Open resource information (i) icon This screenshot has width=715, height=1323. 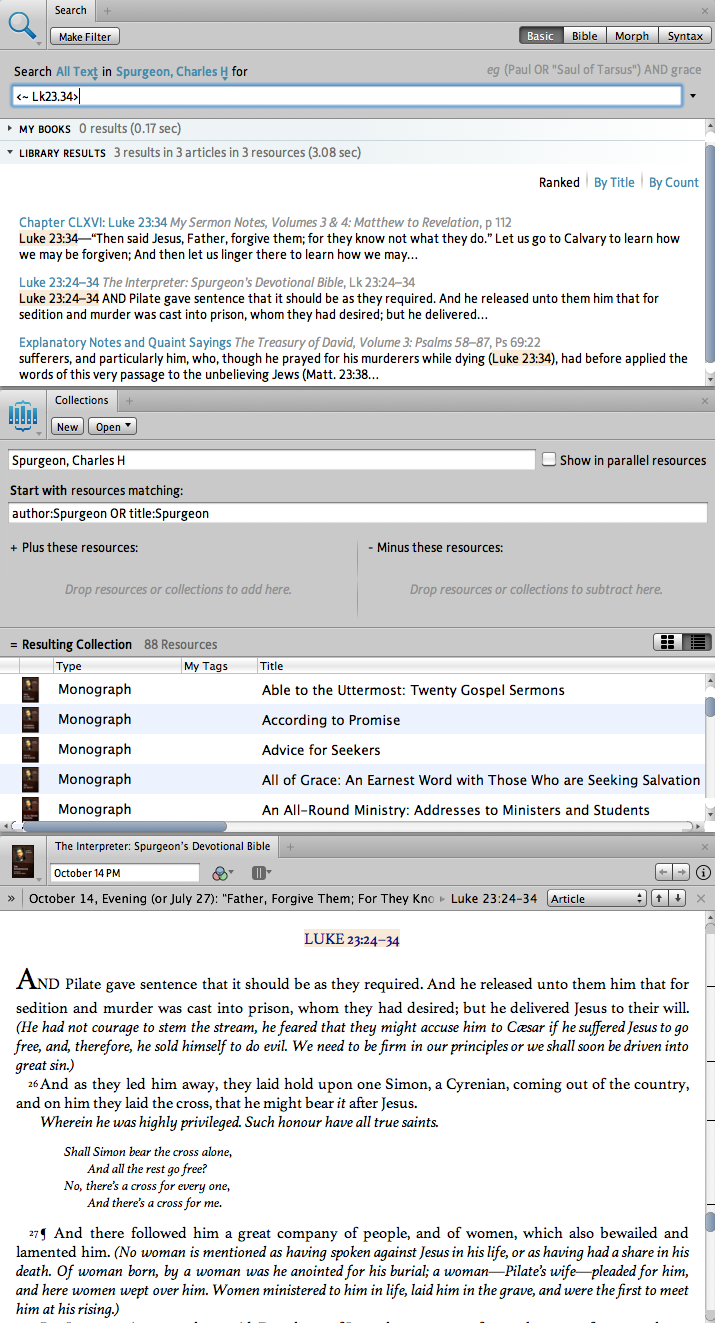[x=703, y=873]
